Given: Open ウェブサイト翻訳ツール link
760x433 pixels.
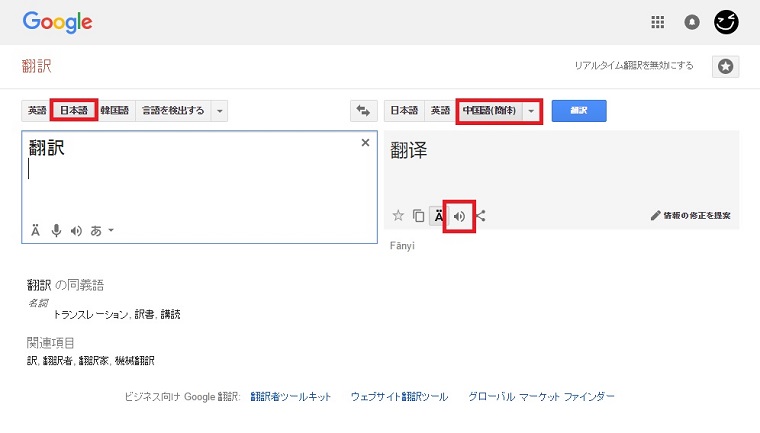Looking at the screenshot, I should click(399, 397).
